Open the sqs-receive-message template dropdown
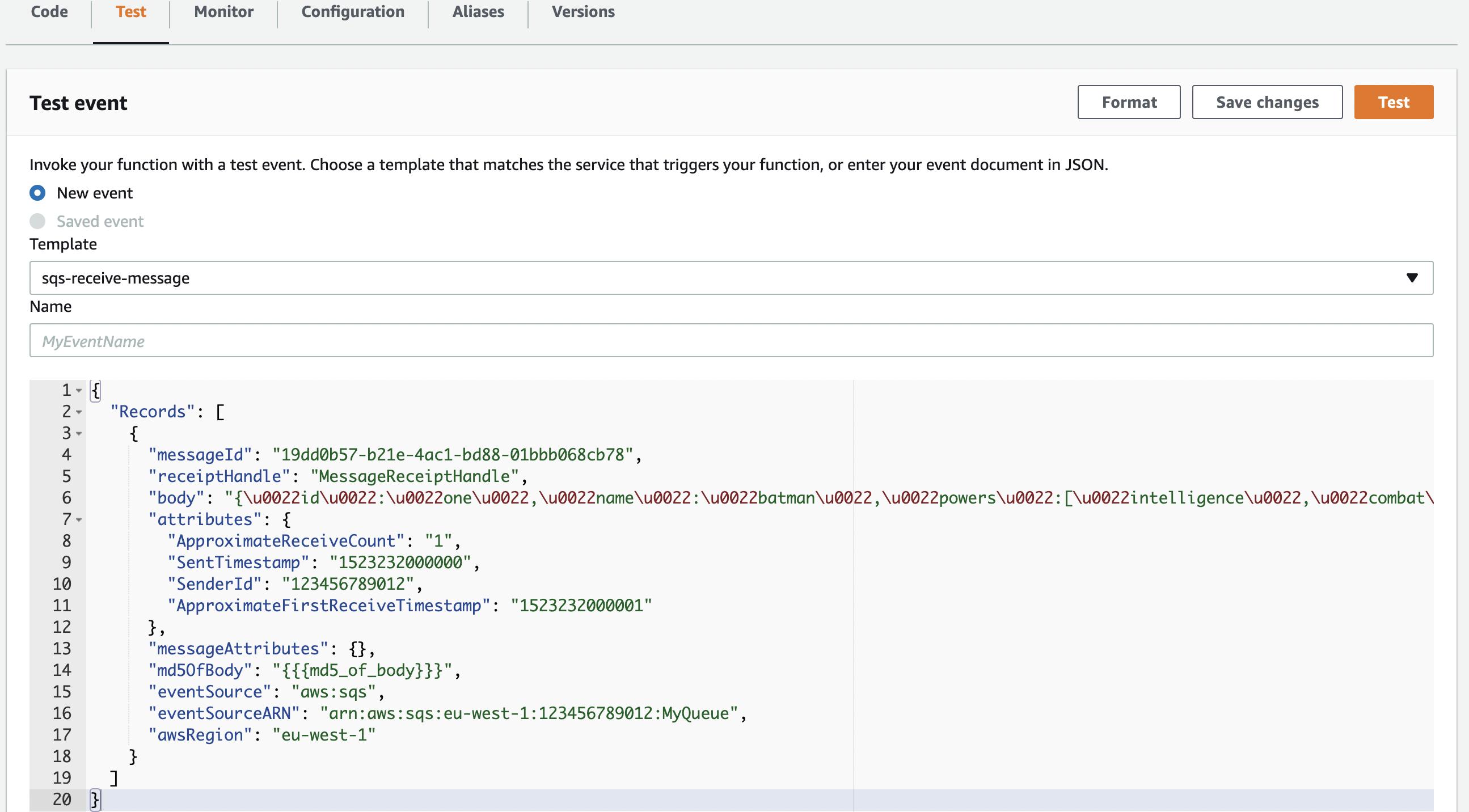The height and width of the screenshot is (812, 1469). pos(731,278)
